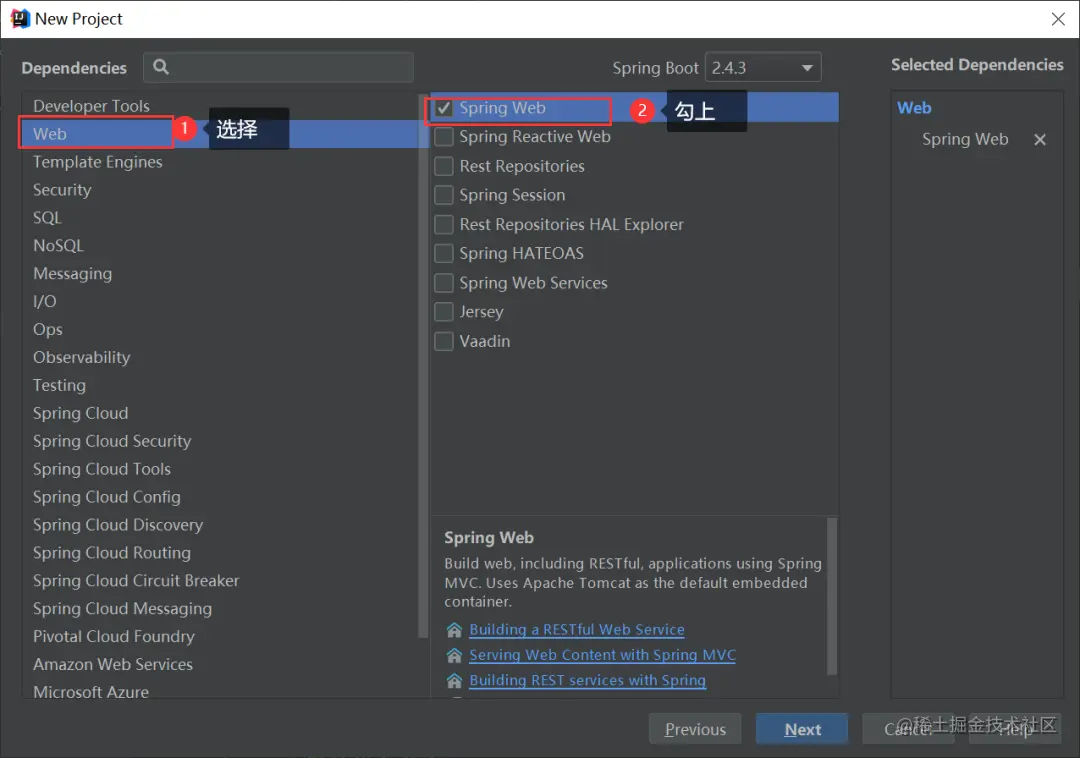
Task: Tick the Spring Web Services checkbox
Action: point(444,283)
